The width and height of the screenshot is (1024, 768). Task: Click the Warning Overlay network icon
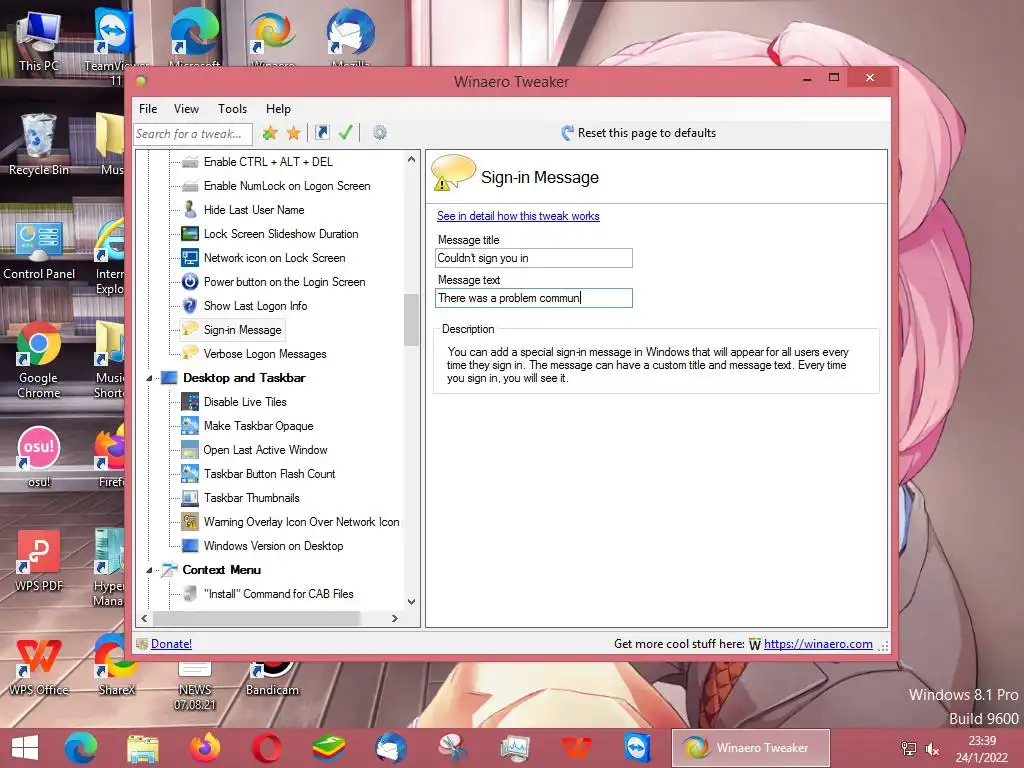click(x=190, y=522)
